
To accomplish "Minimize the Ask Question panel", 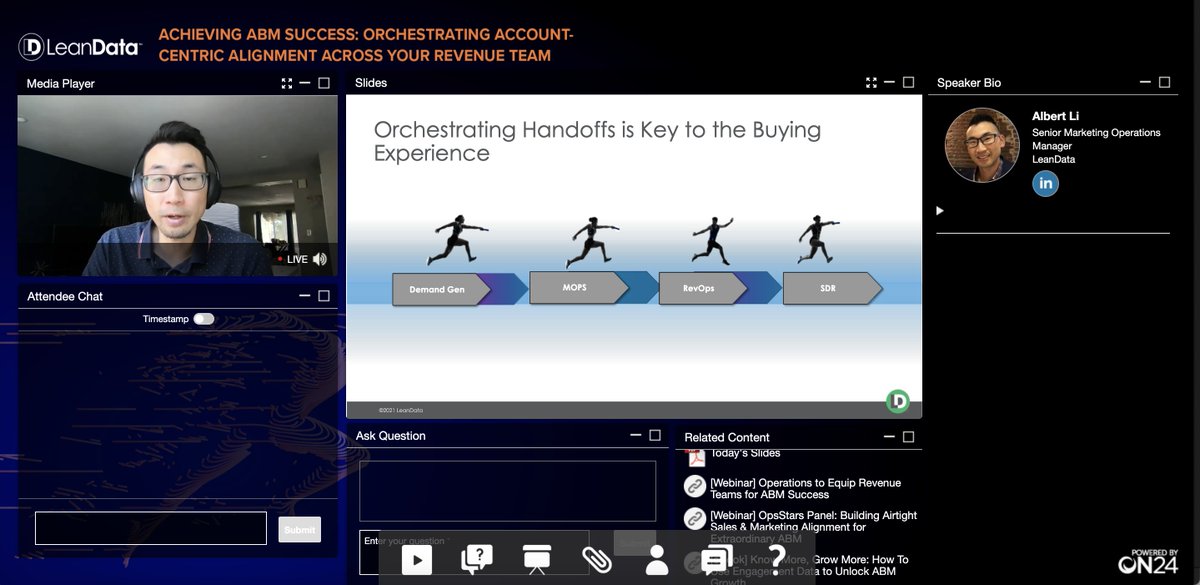I will click(x=636, y=435).
